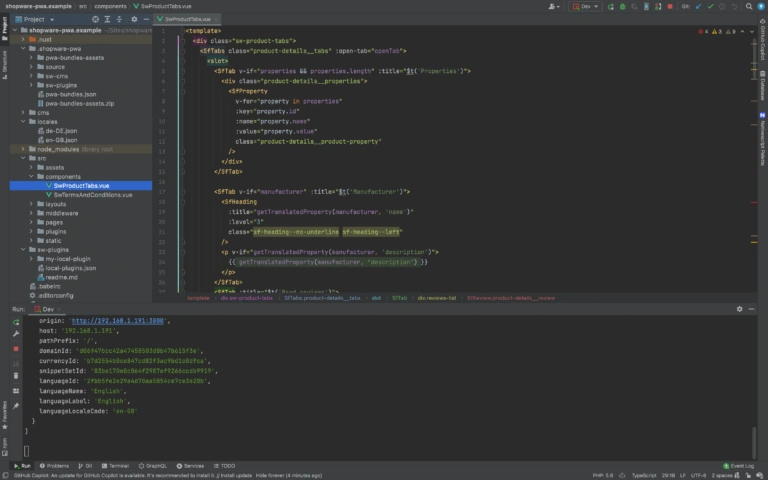This screenshot has height=480, width=768.
Task: Click Project panel settings gear icon
Action: click(x=133, y=19)
